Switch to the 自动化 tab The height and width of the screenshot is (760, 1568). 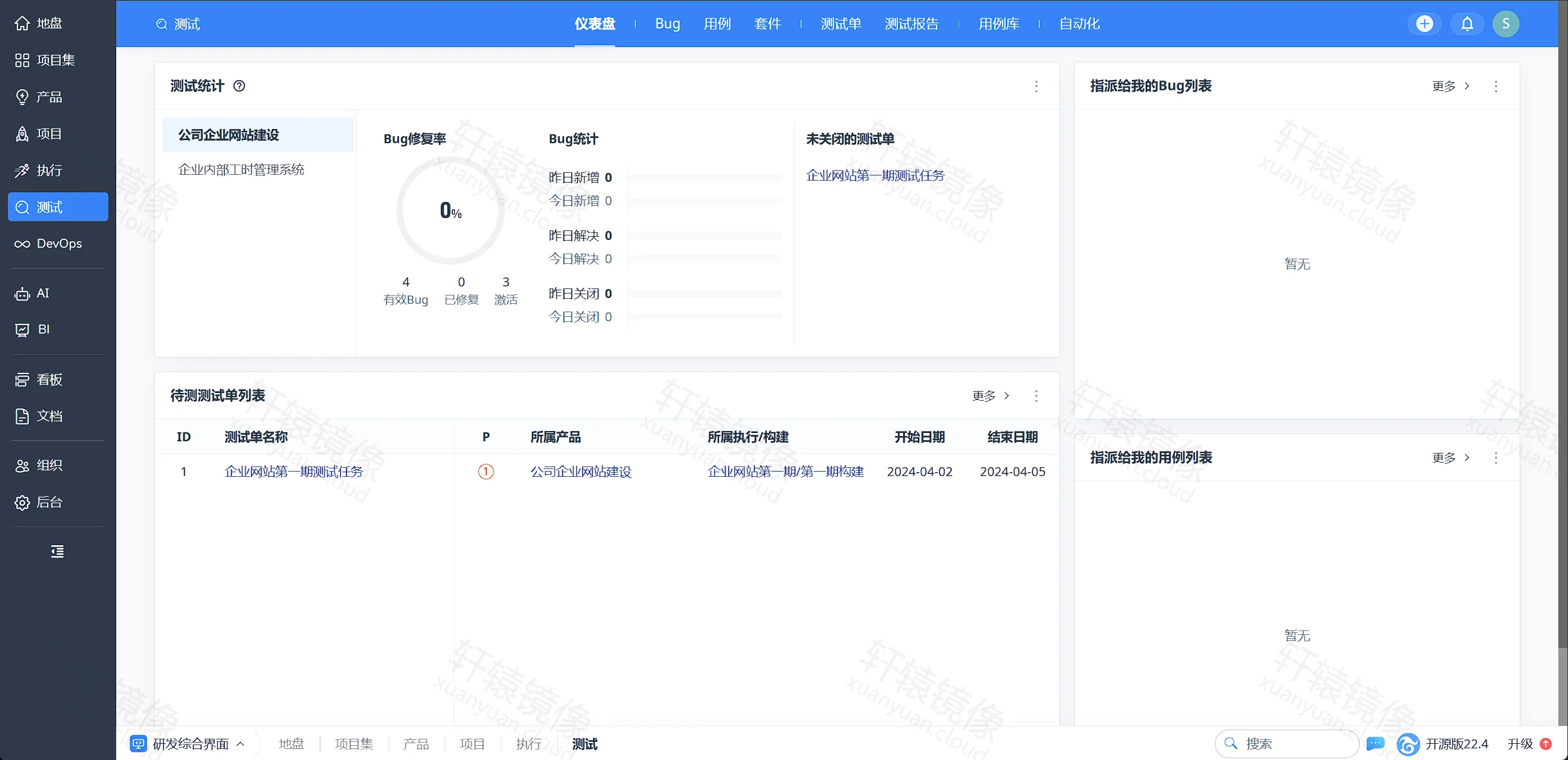click(1079, 24)
